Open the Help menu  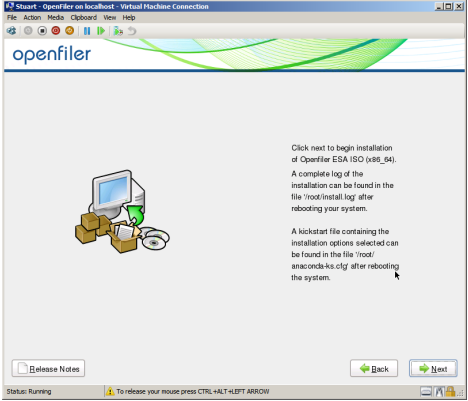click(x=129, y=18)
